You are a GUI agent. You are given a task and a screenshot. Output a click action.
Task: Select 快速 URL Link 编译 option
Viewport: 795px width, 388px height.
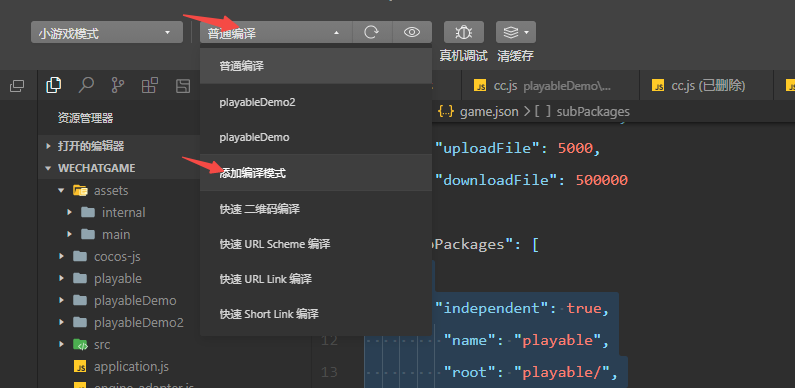tap(316, 279)
